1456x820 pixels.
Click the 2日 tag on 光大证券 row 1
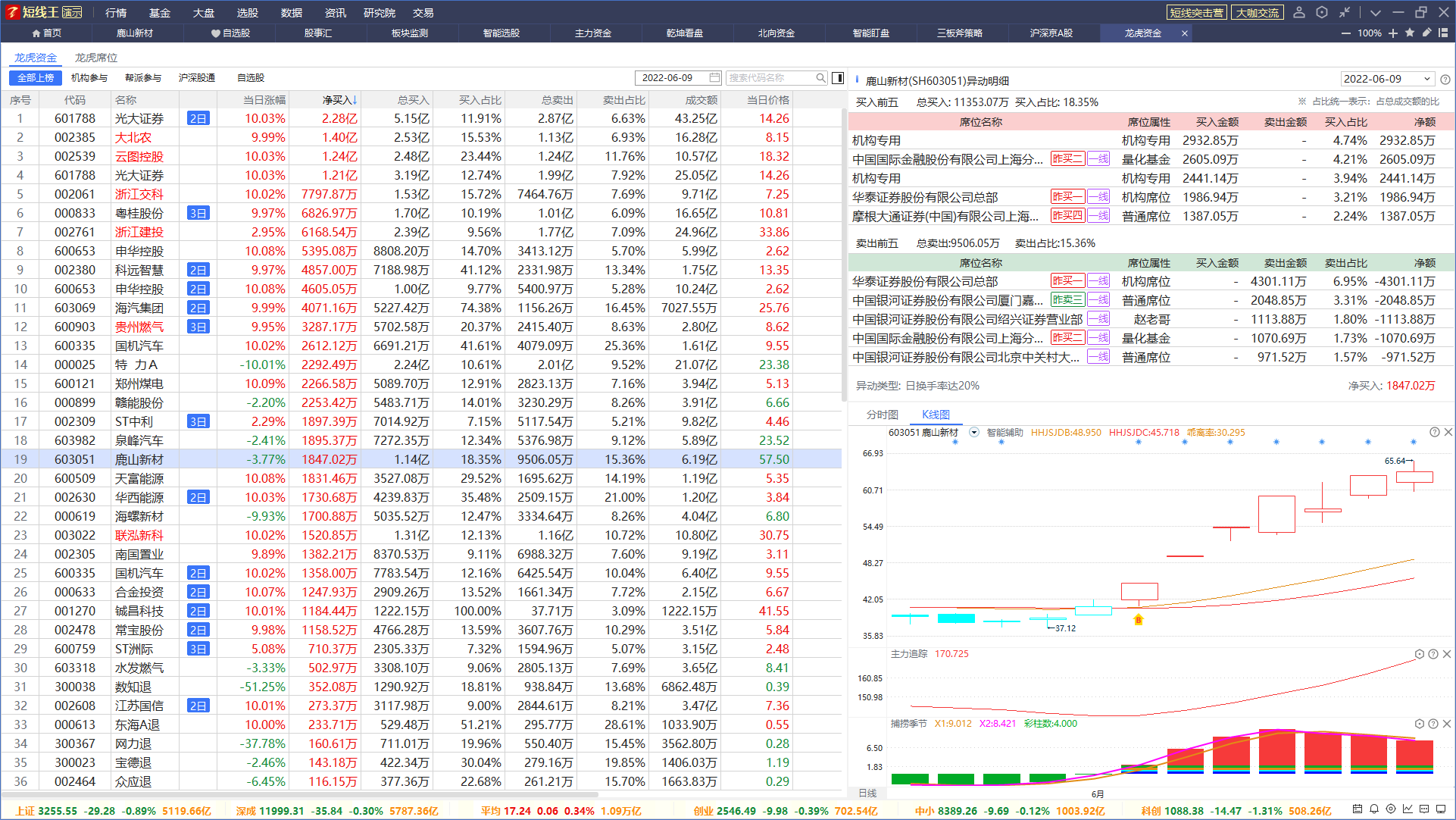click(x=198, y=118)
